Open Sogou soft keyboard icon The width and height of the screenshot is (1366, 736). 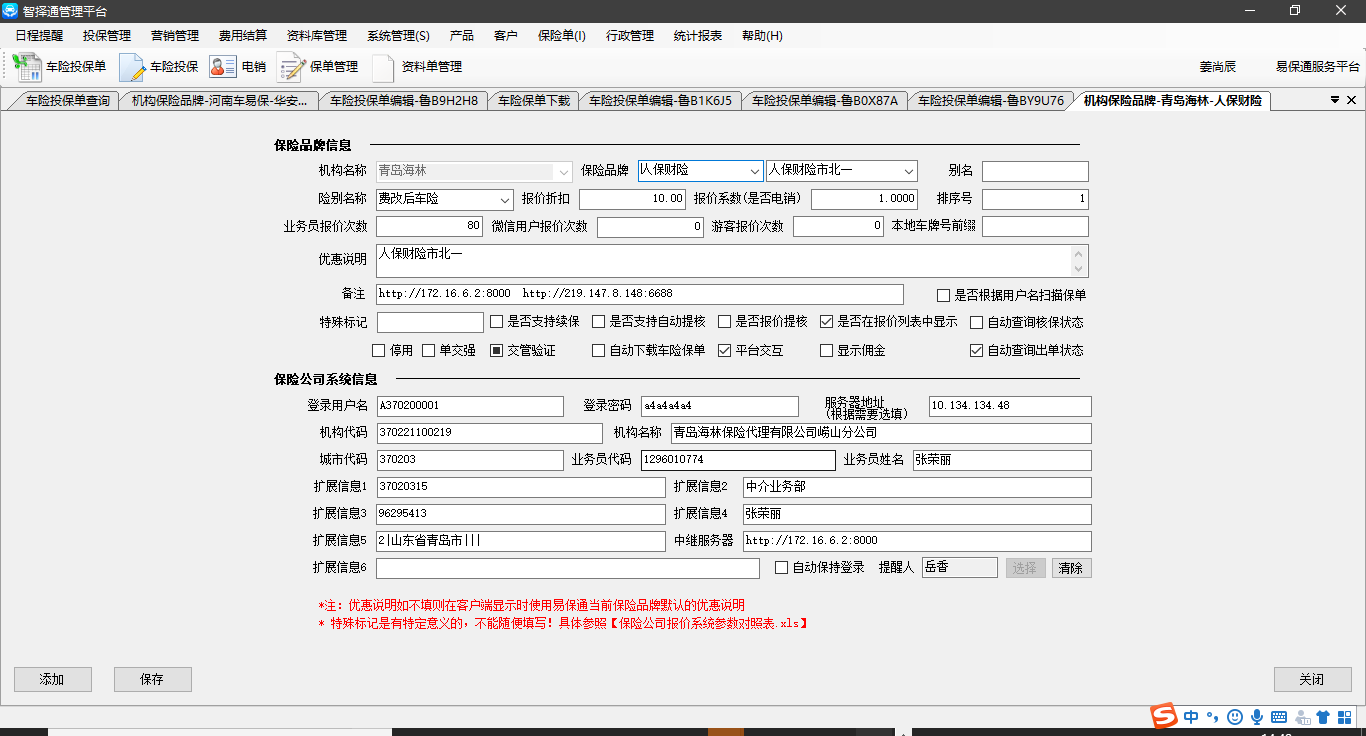point(1279,717)
